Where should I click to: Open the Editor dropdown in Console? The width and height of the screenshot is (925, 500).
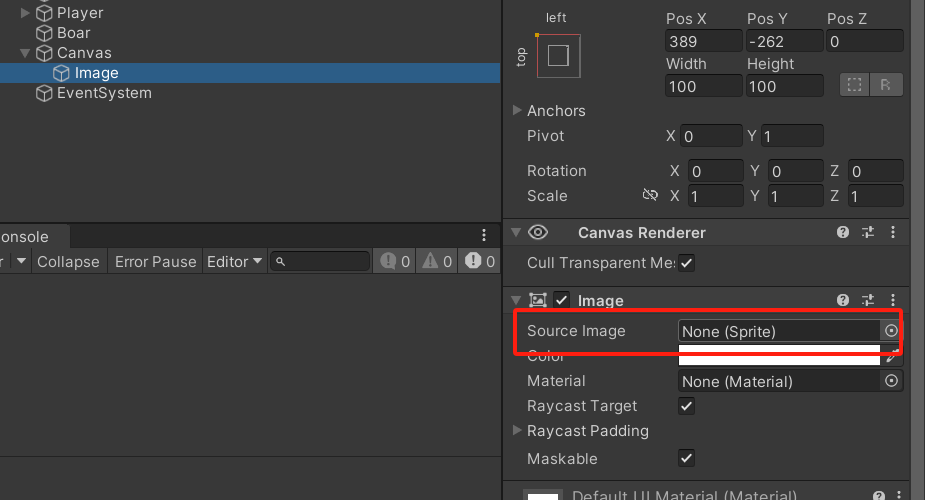[235, 262]
